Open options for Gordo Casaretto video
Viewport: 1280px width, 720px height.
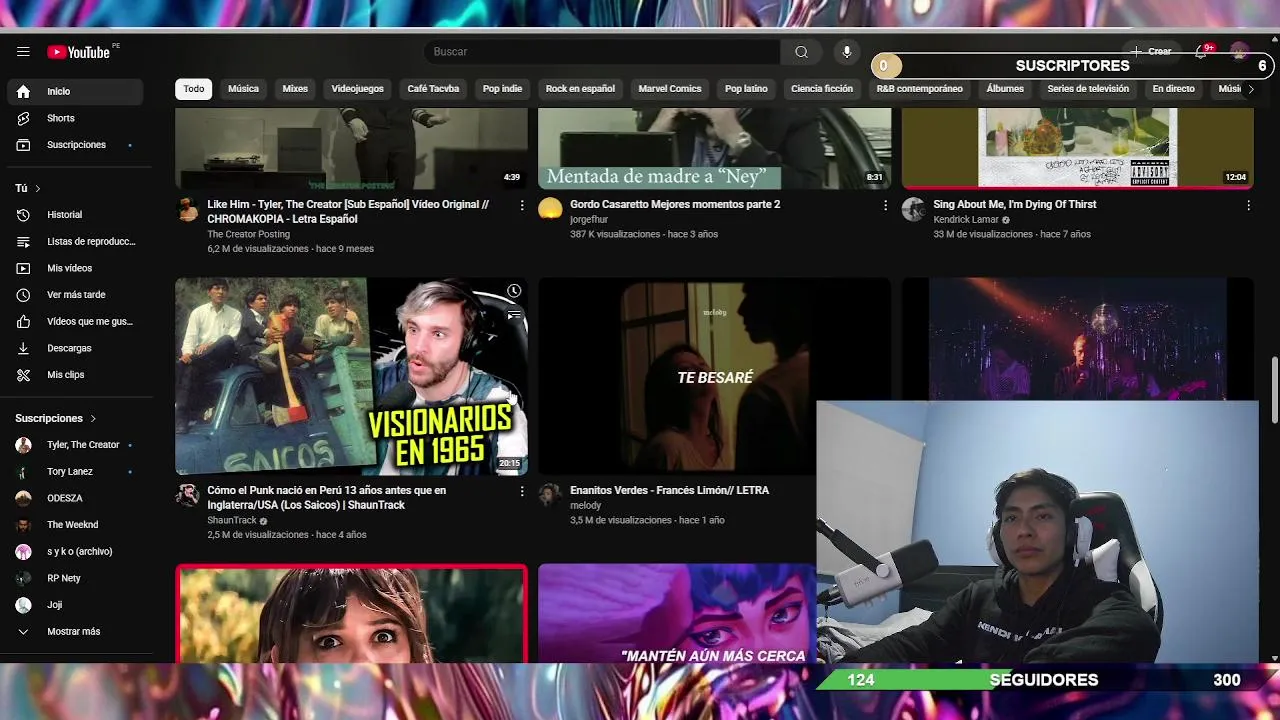[x=884, y=205]
